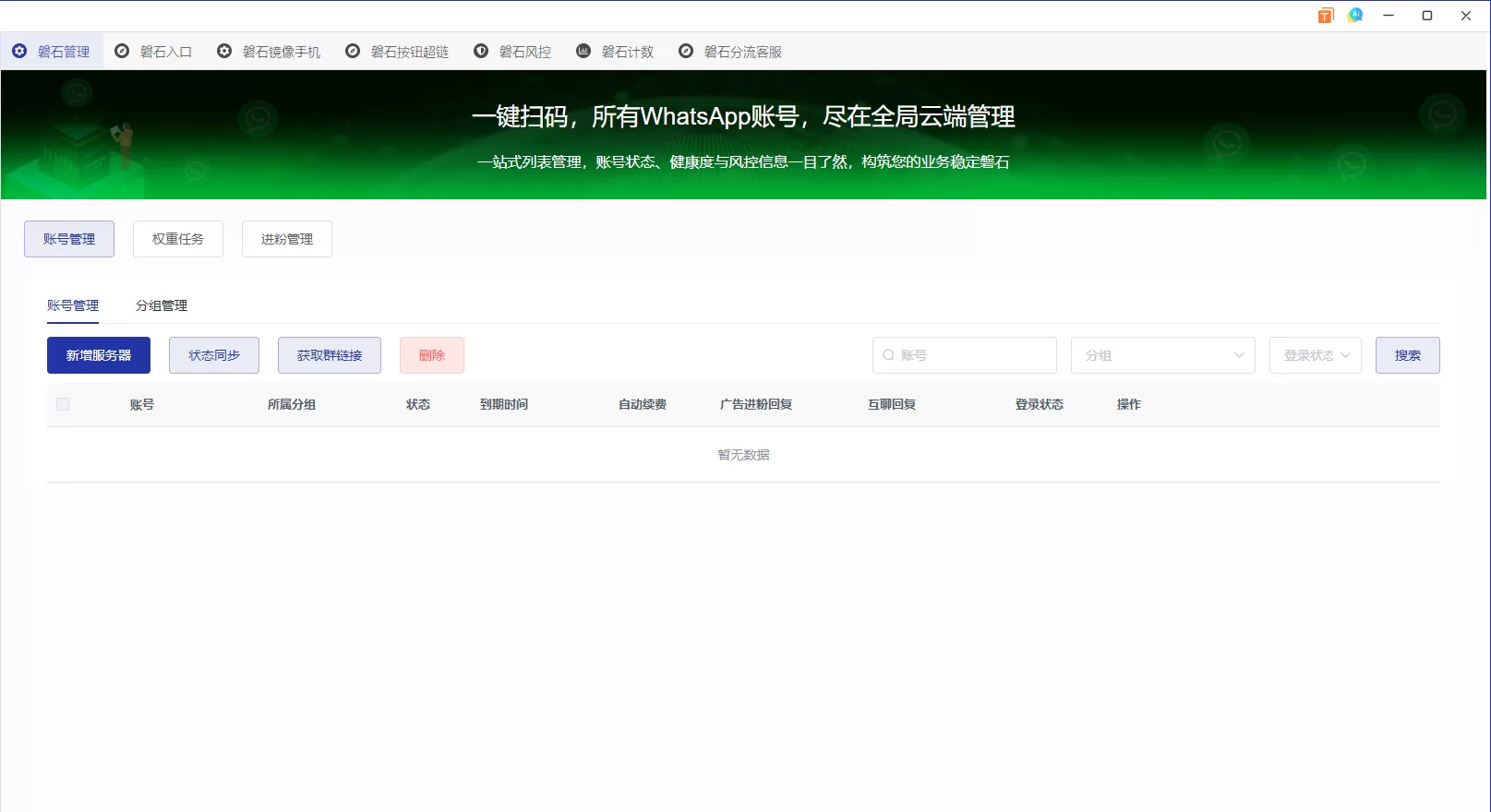Open the orange T icon in title bar
Screen dimensions: 1491x812
pyautogui.click(x=1326, y=16)
